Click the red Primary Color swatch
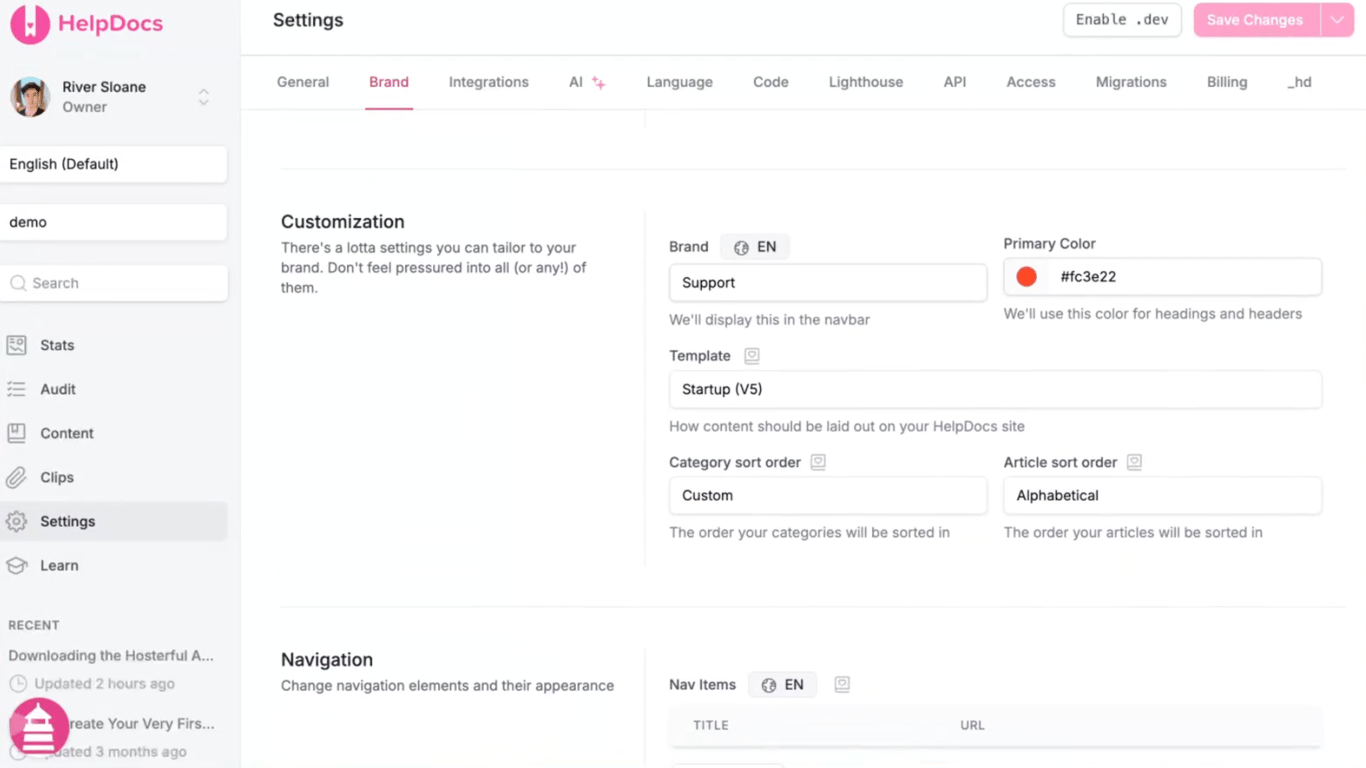 [1026, 276]
